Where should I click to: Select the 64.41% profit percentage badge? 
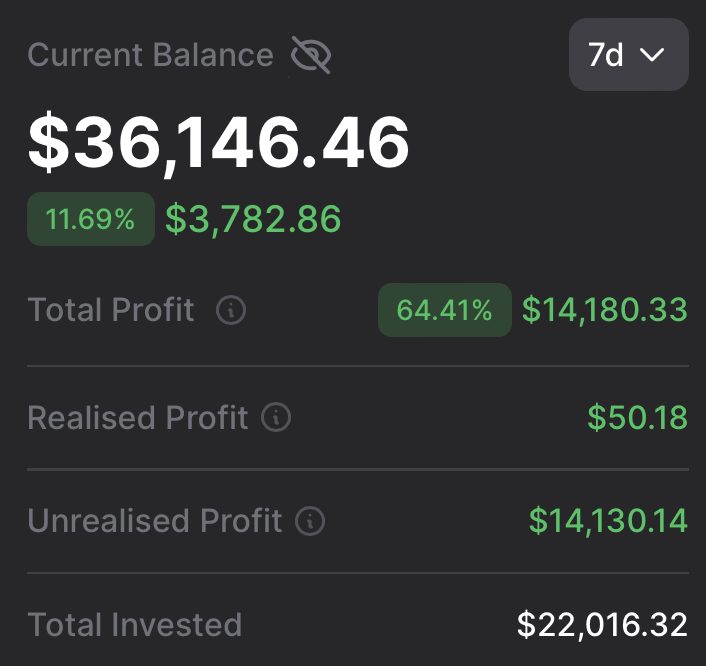(444, 311)
